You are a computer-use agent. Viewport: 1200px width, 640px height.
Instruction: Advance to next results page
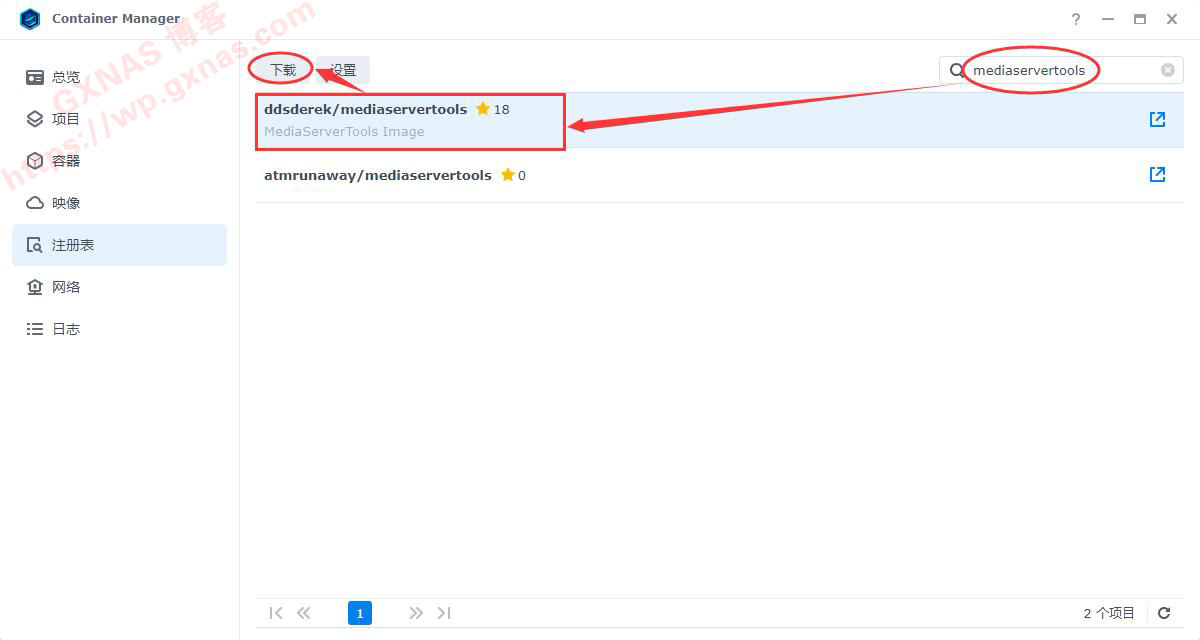pyautogui.click(x=416, y=613)
